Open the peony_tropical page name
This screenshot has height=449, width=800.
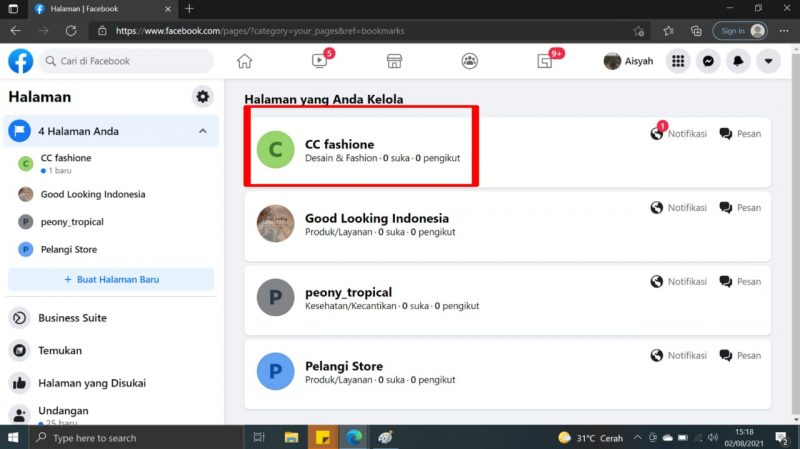(348, 292)
